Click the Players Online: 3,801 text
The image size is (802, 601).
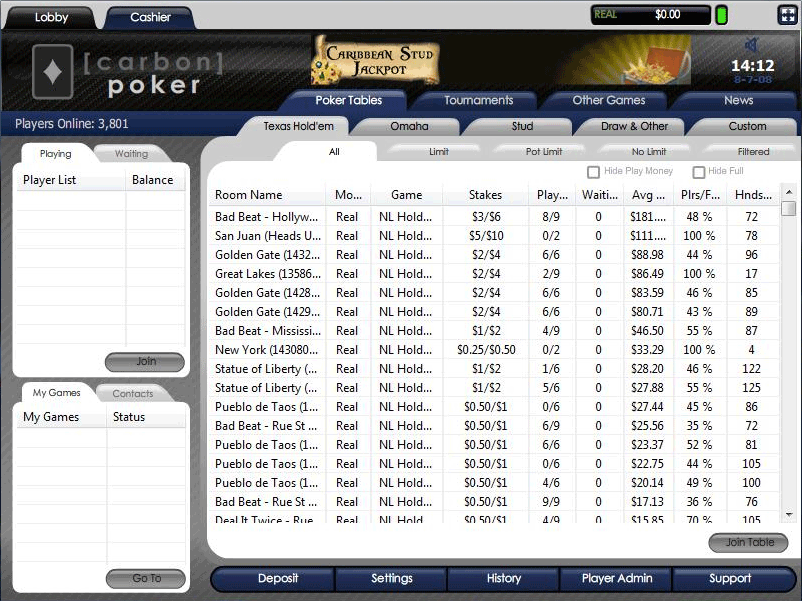pyautogui.click(x=72, y=124)
